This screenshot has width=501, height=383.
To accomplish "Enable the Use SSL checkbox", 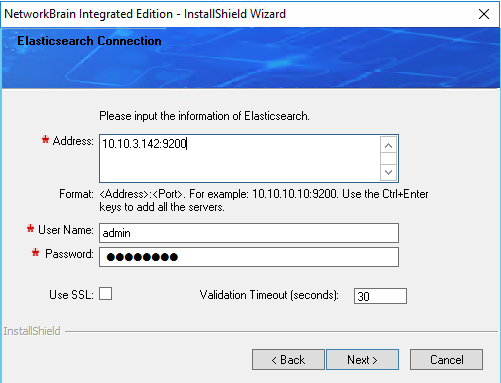I will click(105, 294).
